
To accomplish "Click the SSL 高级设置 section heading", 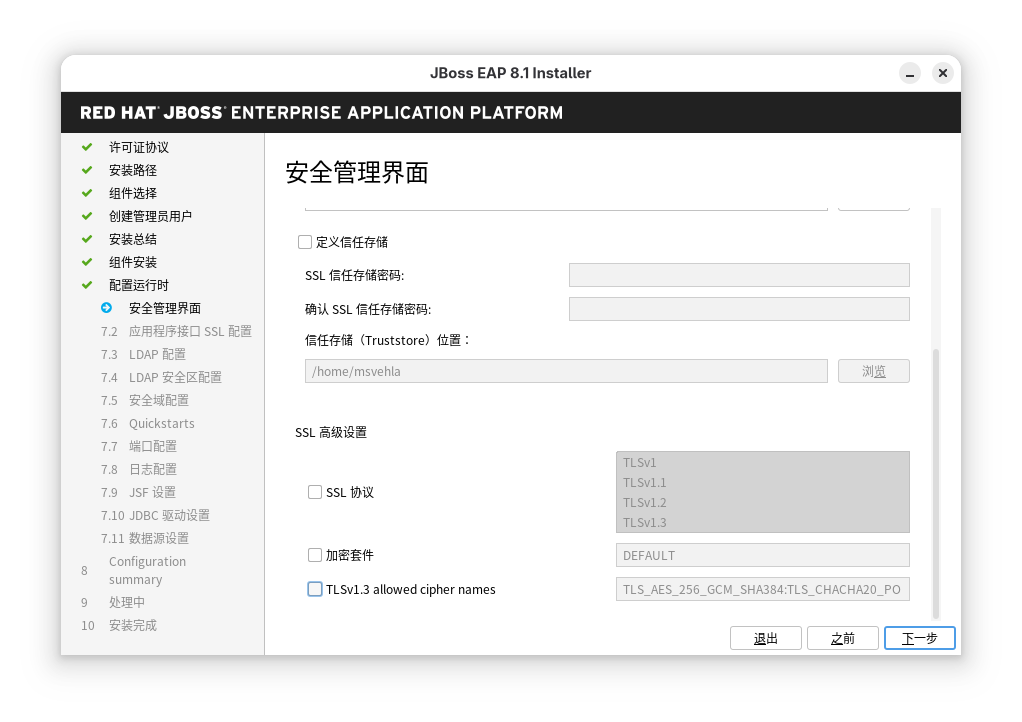I will tap(331, 433).
